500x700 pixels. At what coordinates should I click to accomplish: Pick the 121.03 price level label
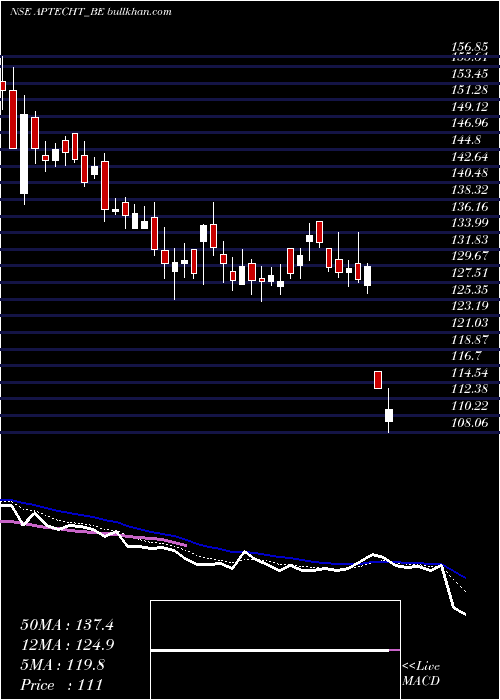[x=469, y=323]
